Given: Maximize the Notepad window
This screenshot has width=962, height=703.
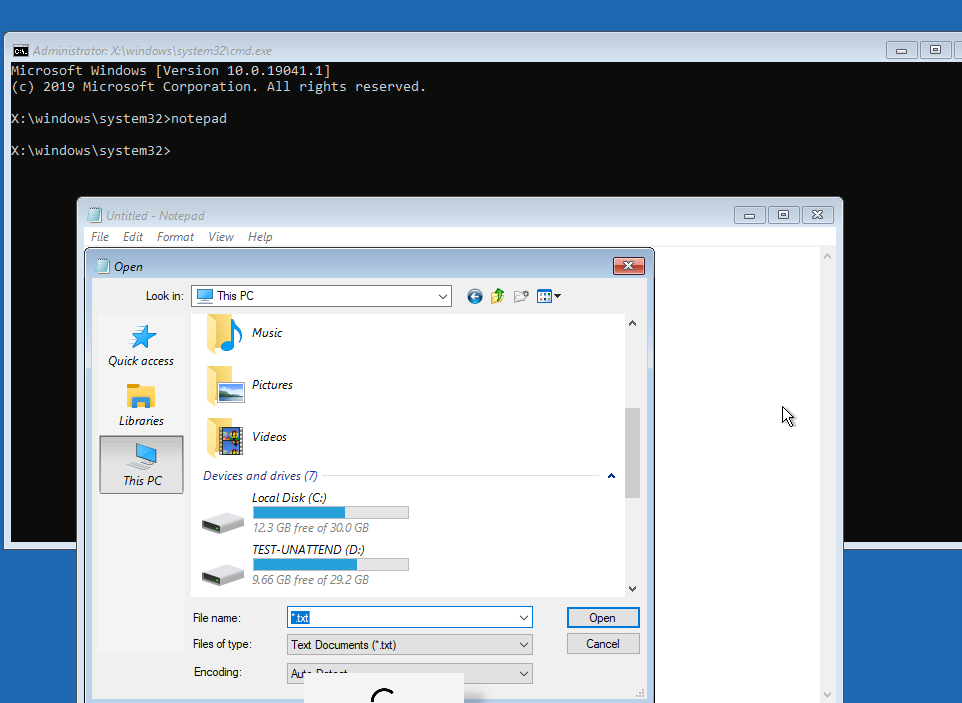Looking at the screenshot, I should pos(783,215).
